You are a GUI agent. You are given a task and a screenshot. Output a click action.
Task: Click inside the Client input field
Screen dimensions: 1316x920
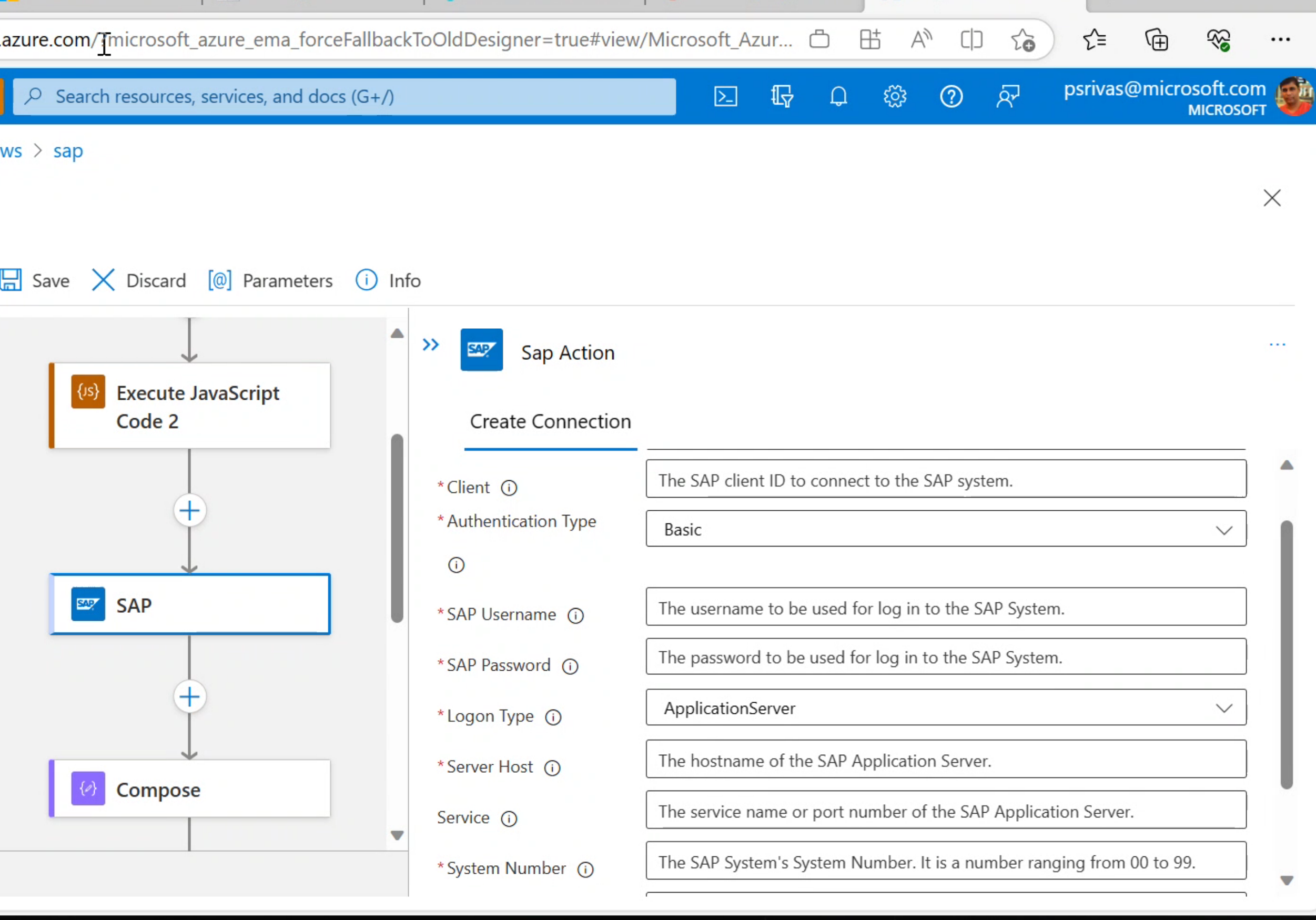(946, 480)
